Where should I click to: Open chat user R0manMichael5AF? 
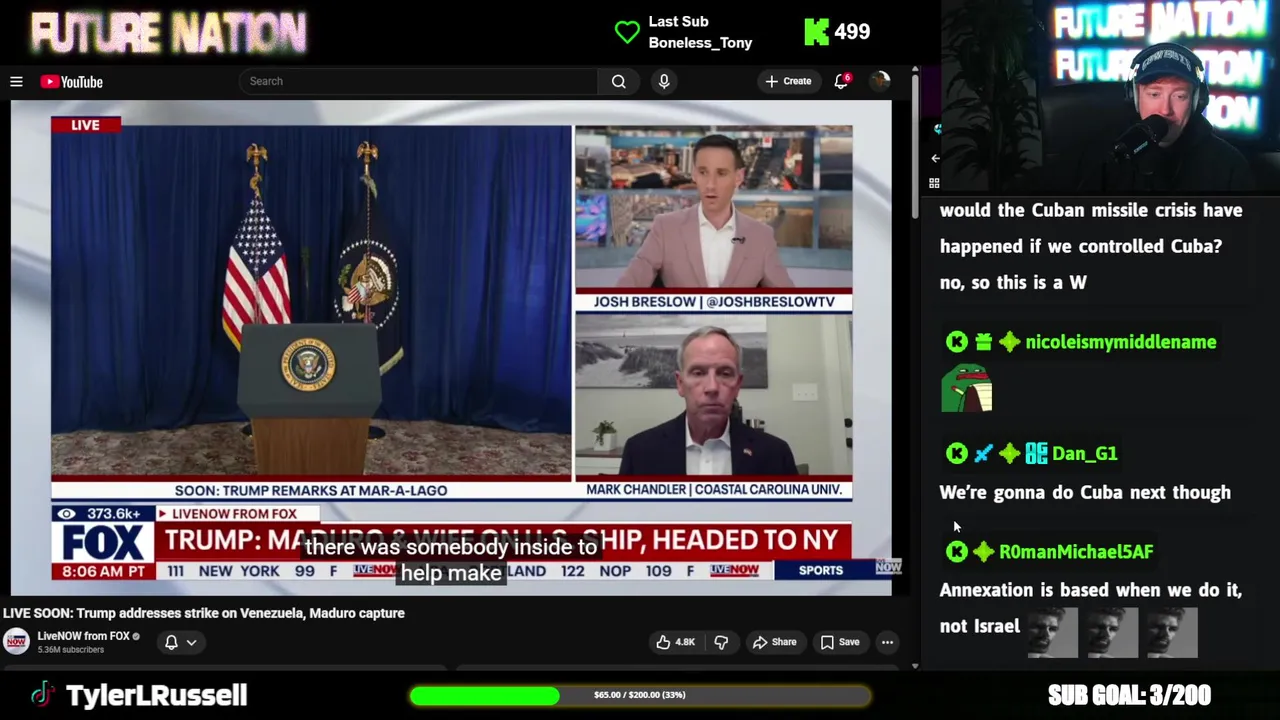click(1076, 552)
